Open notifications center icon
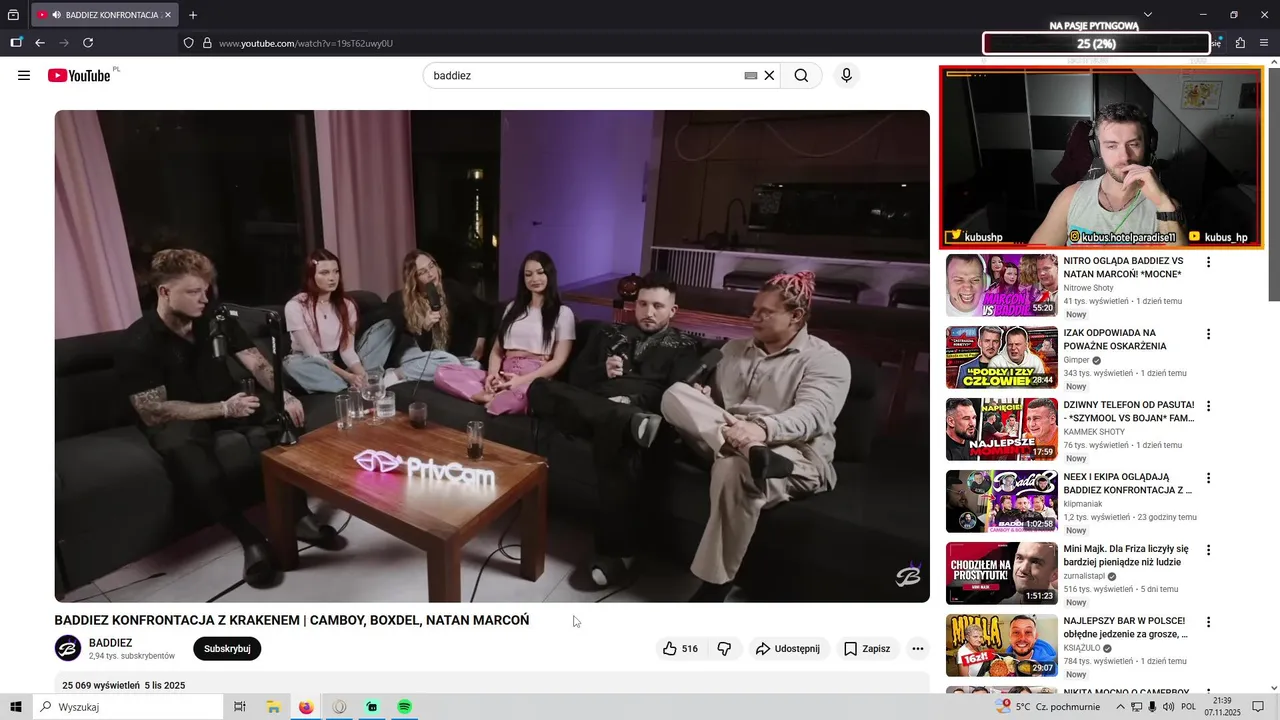Screen dimensions: 1280x720 (1259, 707)
